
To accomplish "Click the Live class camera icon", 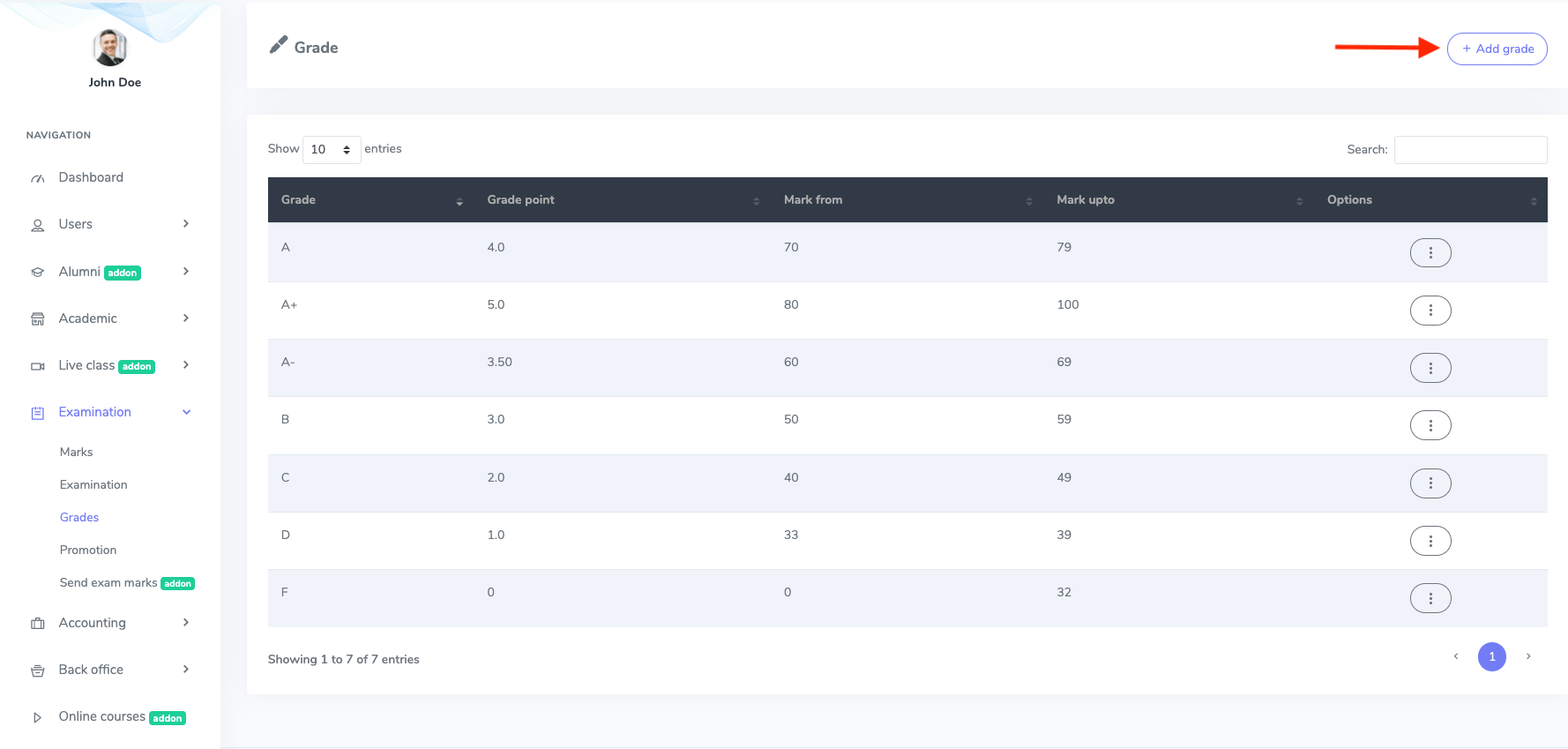I will (37, 366).
